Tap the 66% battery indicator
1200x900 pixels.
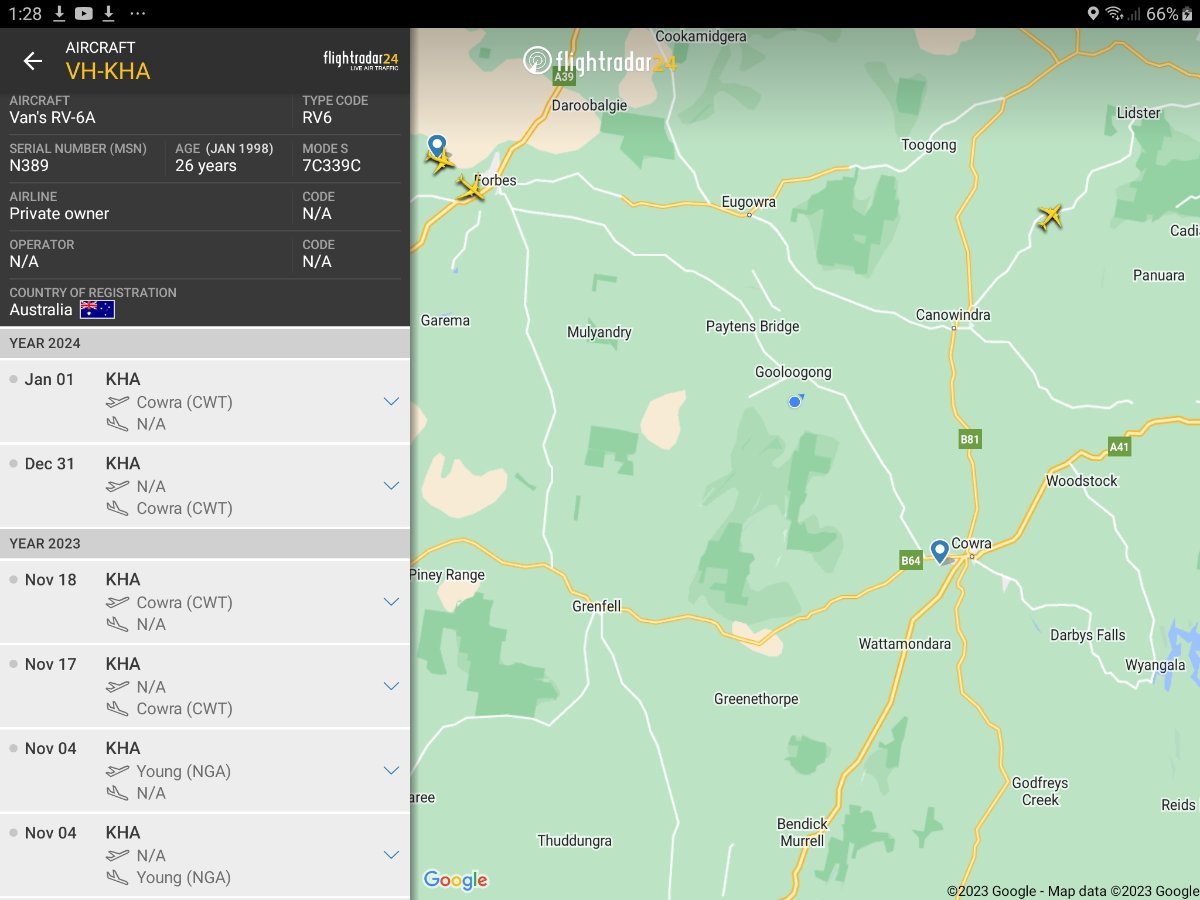[x=1171, y=14]
